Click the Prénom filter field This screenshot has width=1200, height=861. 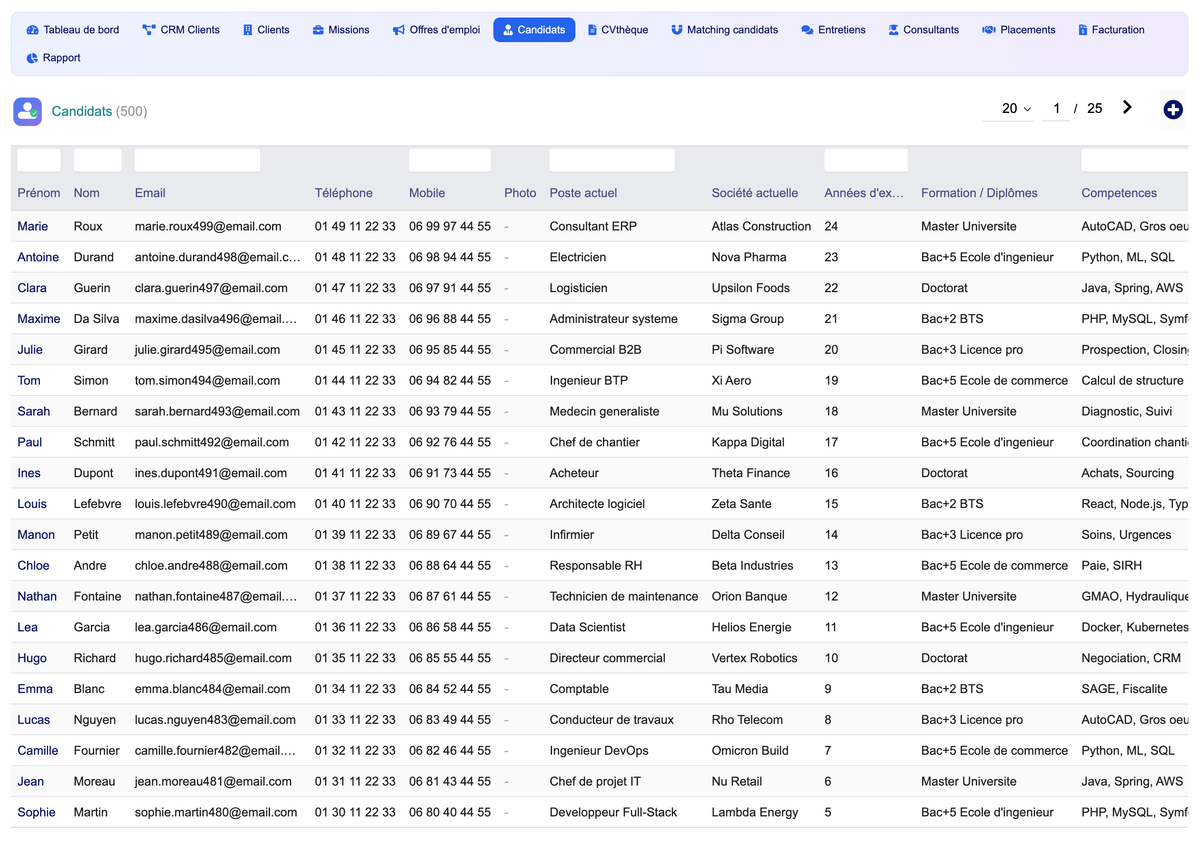click(39, 160)
